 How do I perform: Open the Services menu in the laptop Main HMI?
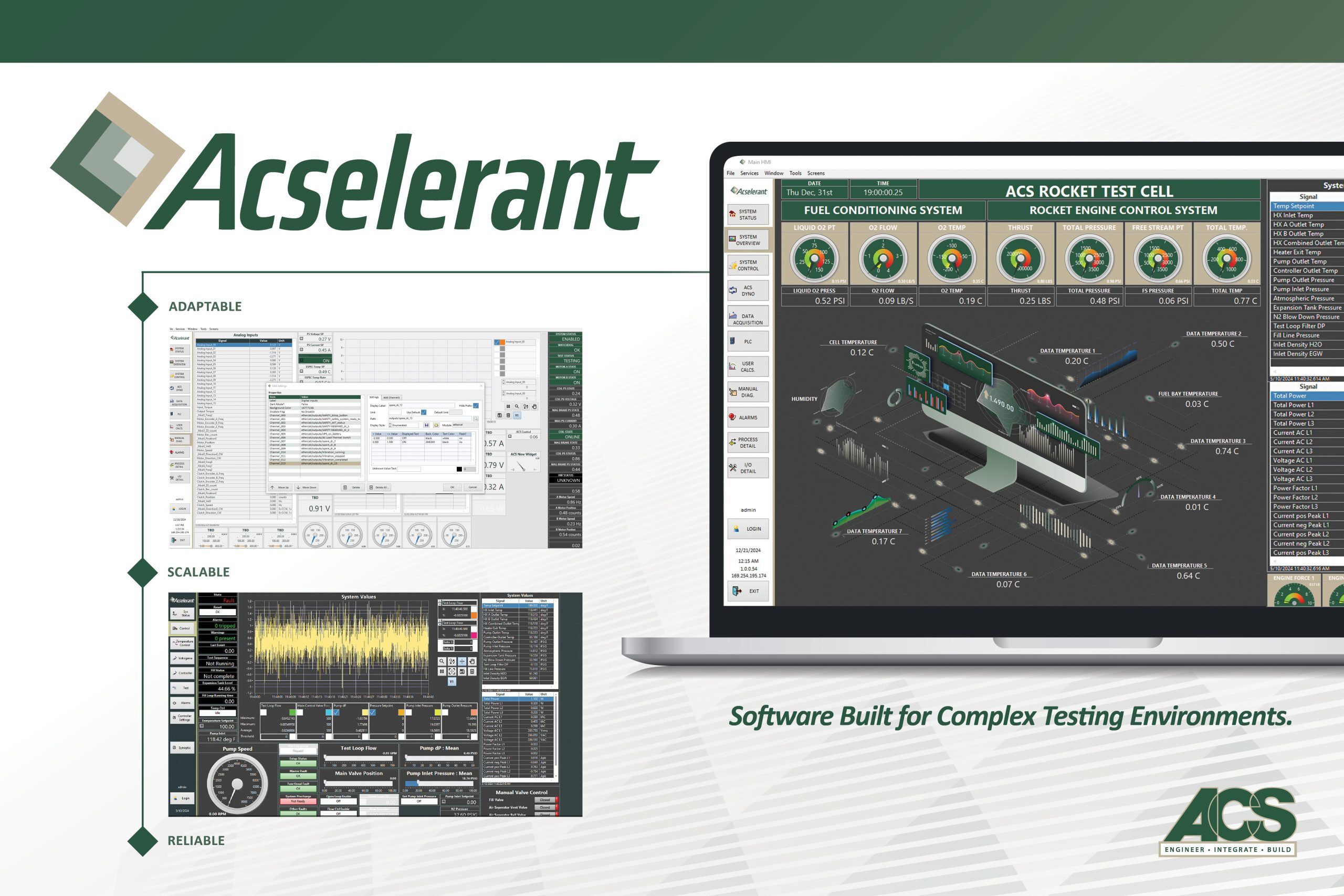click(x=749, y=173)
